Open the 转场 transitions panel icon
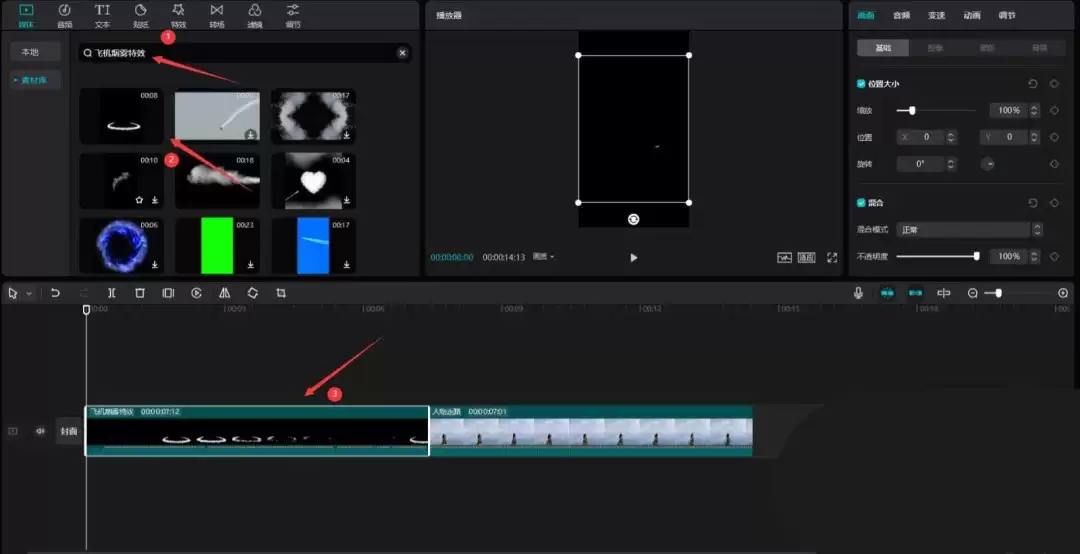Image resolution: width=1080 pixels, height=554 pixels. (x=217, y=14)
